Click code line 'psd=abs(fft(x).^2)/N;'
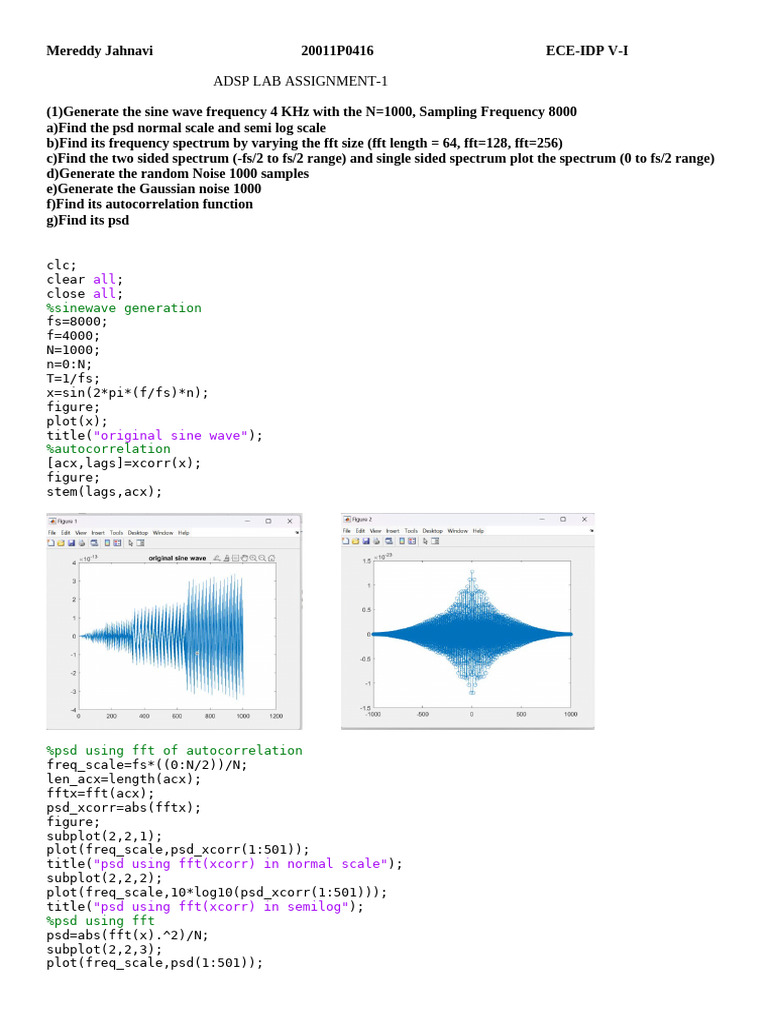This screenshot has width=768, height=1024. pyautogui.click(x=127, y=935)
